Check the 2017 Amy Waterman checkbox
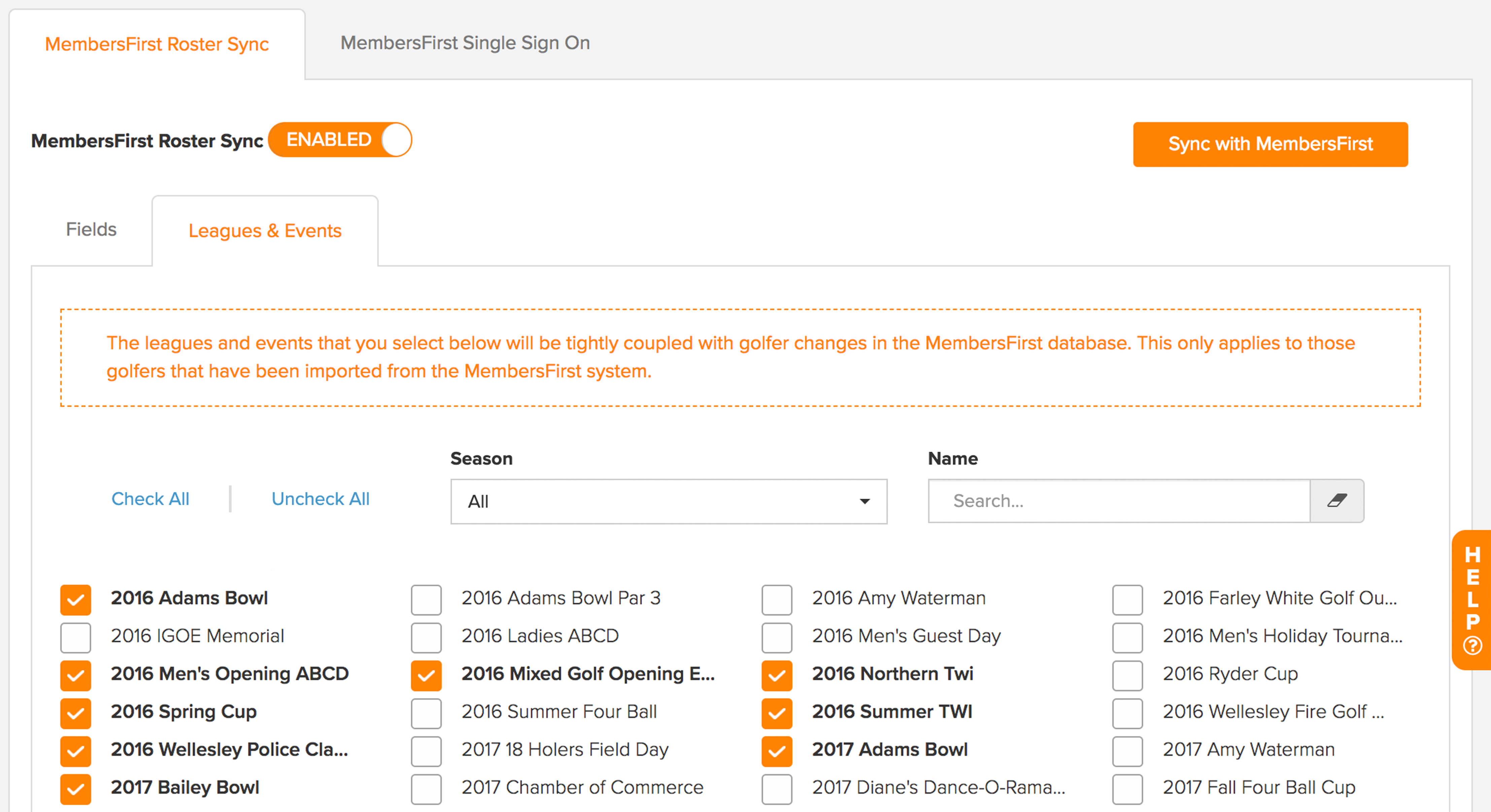Screen dimensions: 1491x812 pyautogui.click(x=1127, y=751)
